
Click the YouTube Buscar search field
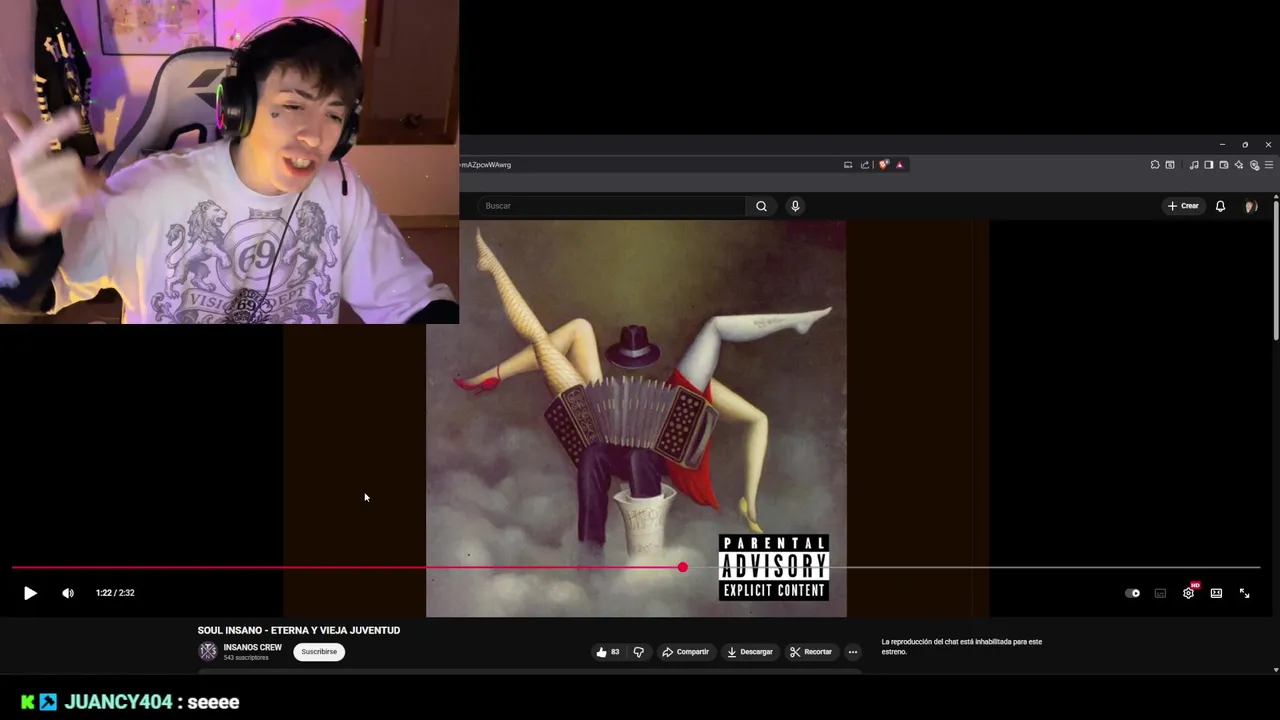(611, 206)
